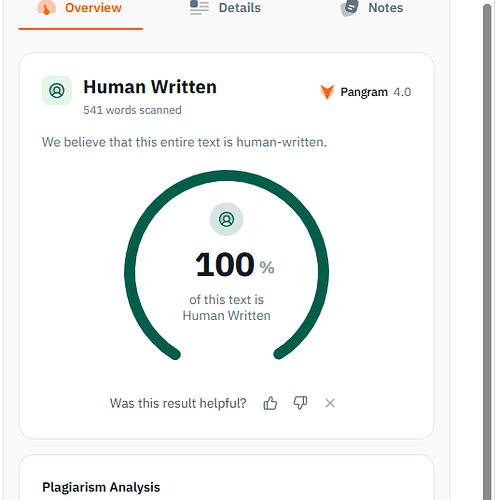Click the green circular progress gauge
Image resolution: width=497 pixels, height=500 pixels.
coord(226,265)
